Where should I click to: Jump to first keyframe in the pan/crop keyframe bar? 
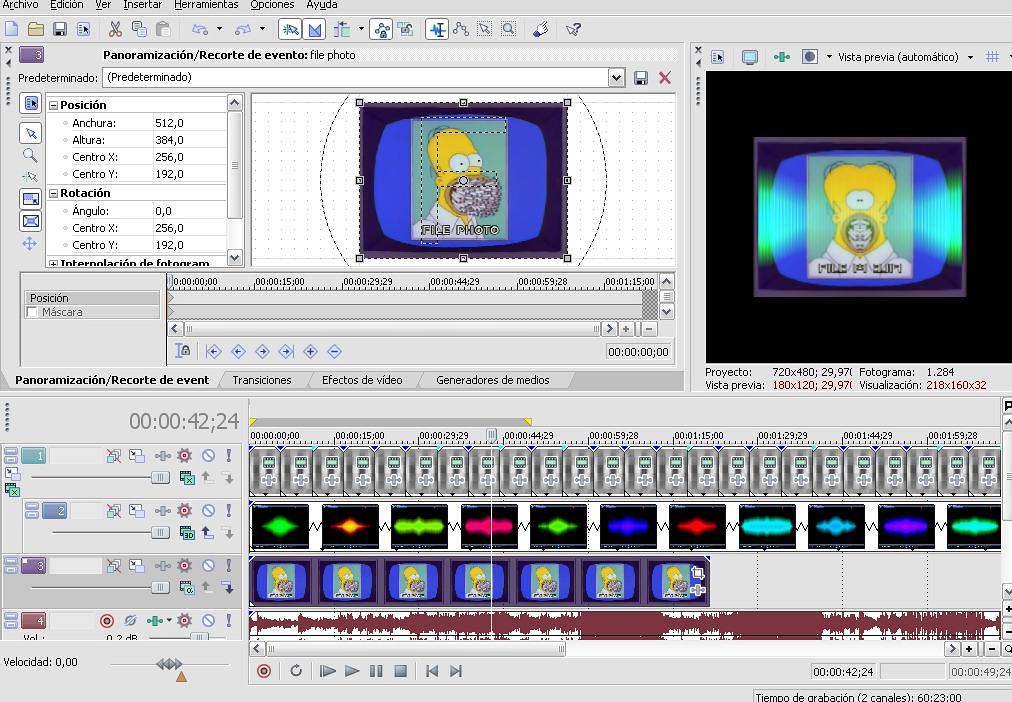[213, 352]
